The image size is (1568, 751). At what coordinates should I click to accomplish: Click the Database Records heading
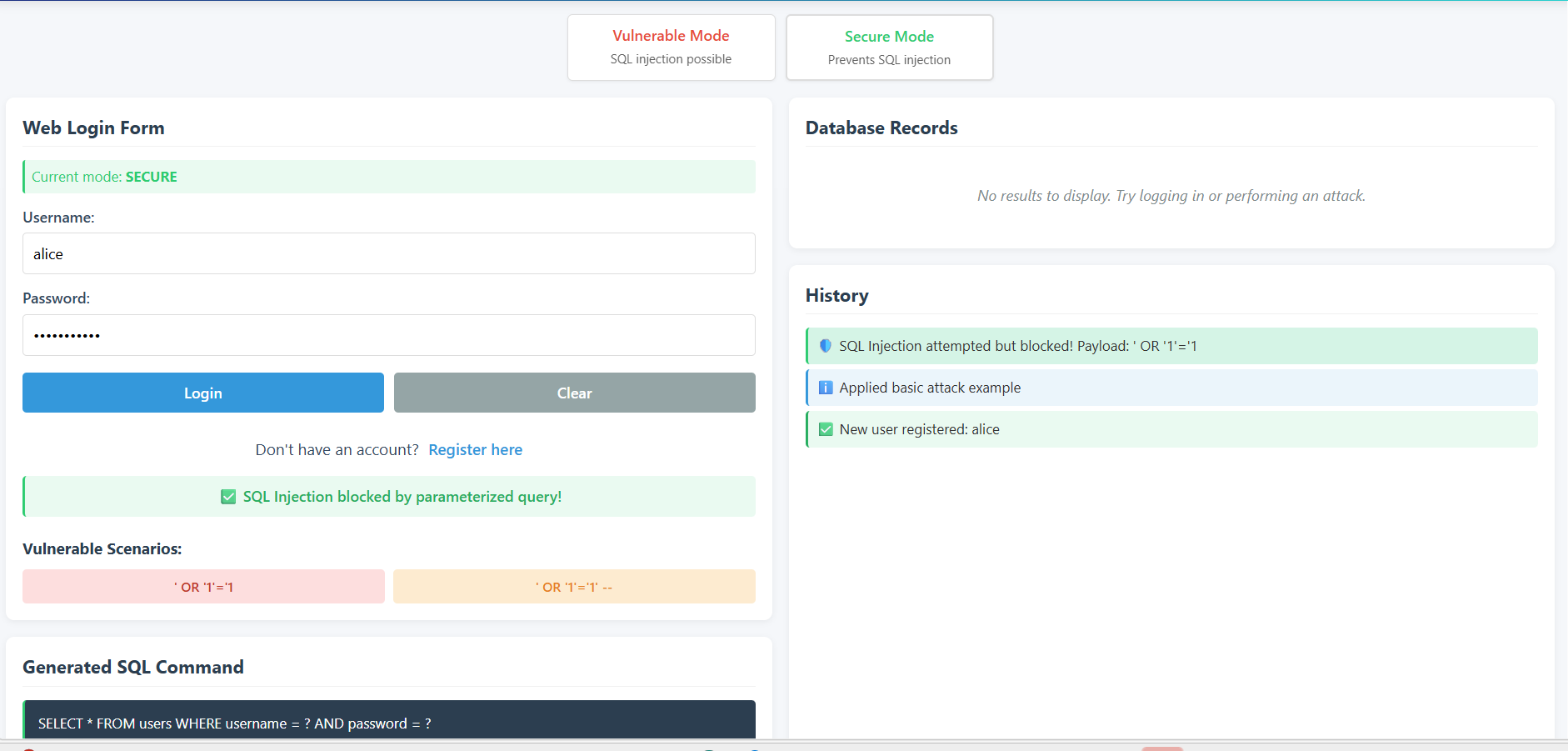881,128
